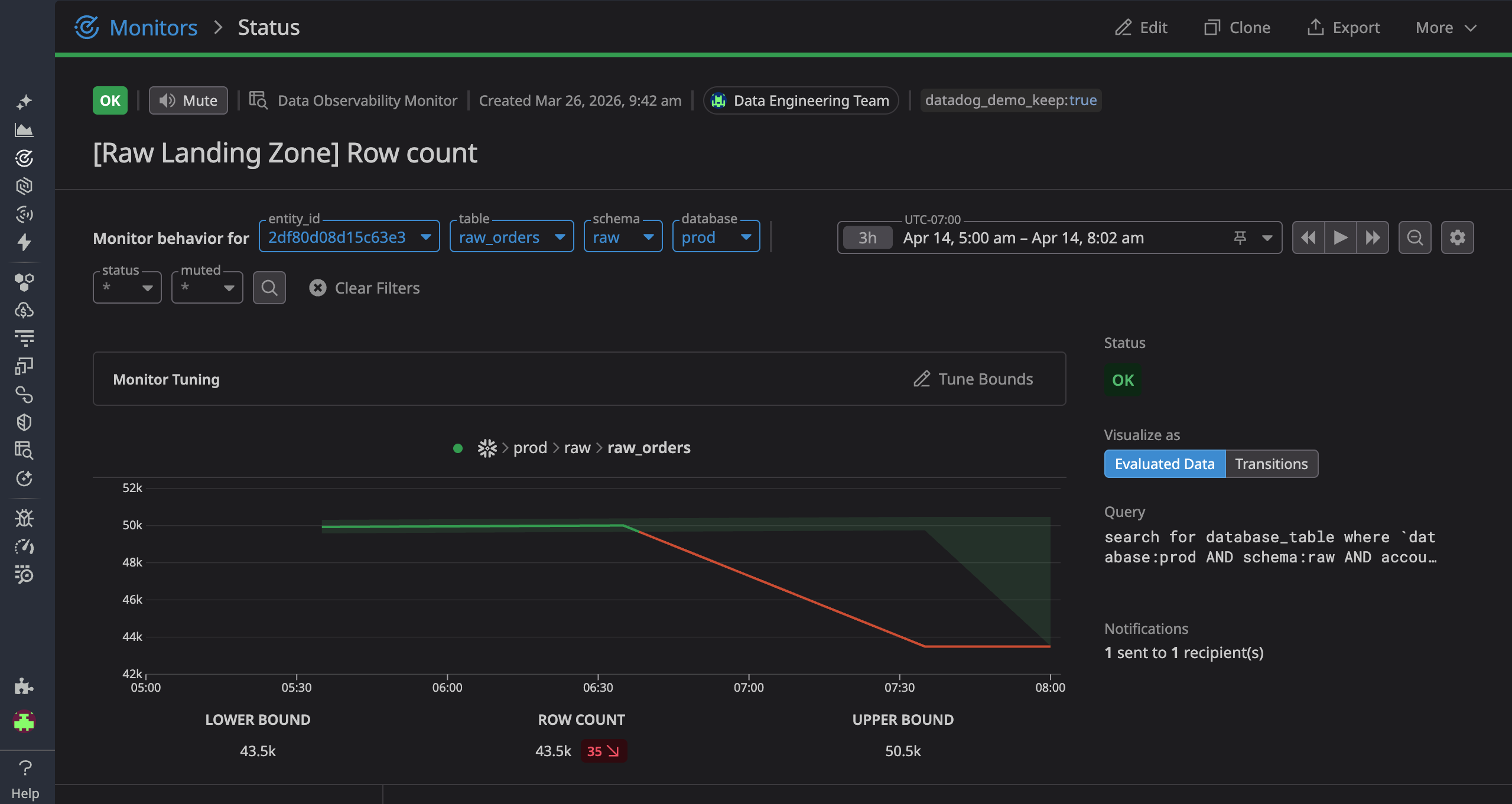Expand the table raw_orders dropdown

click(512, 237)
